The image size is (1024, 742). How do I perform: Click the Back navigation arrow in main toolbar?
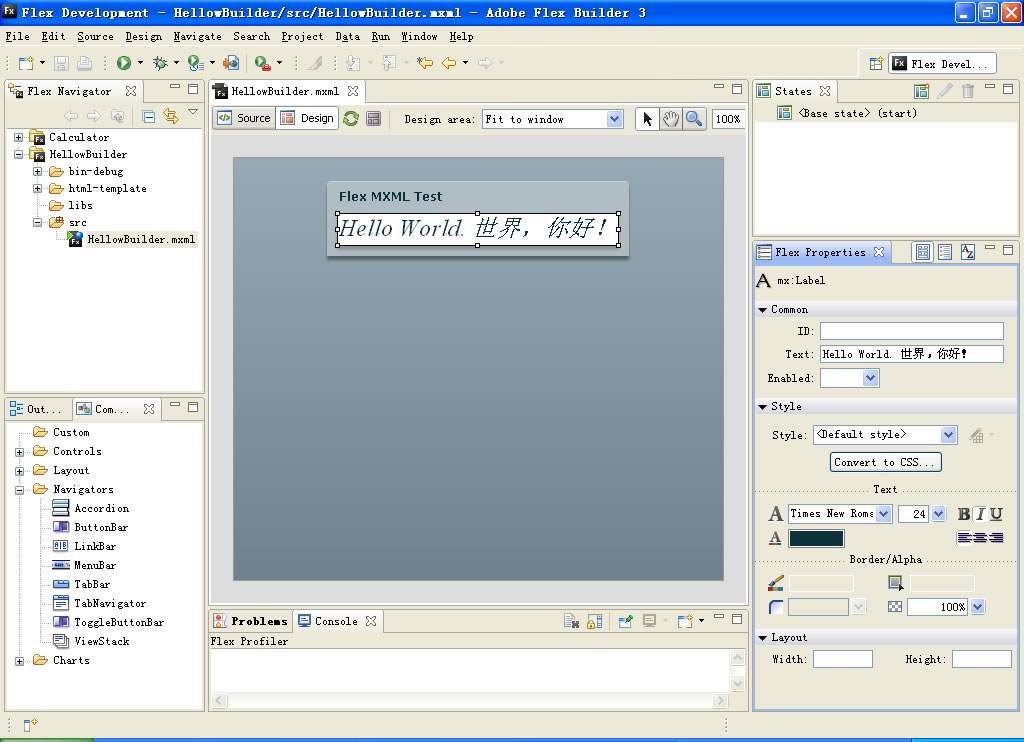pyautogui.click(x=449, y=63)
